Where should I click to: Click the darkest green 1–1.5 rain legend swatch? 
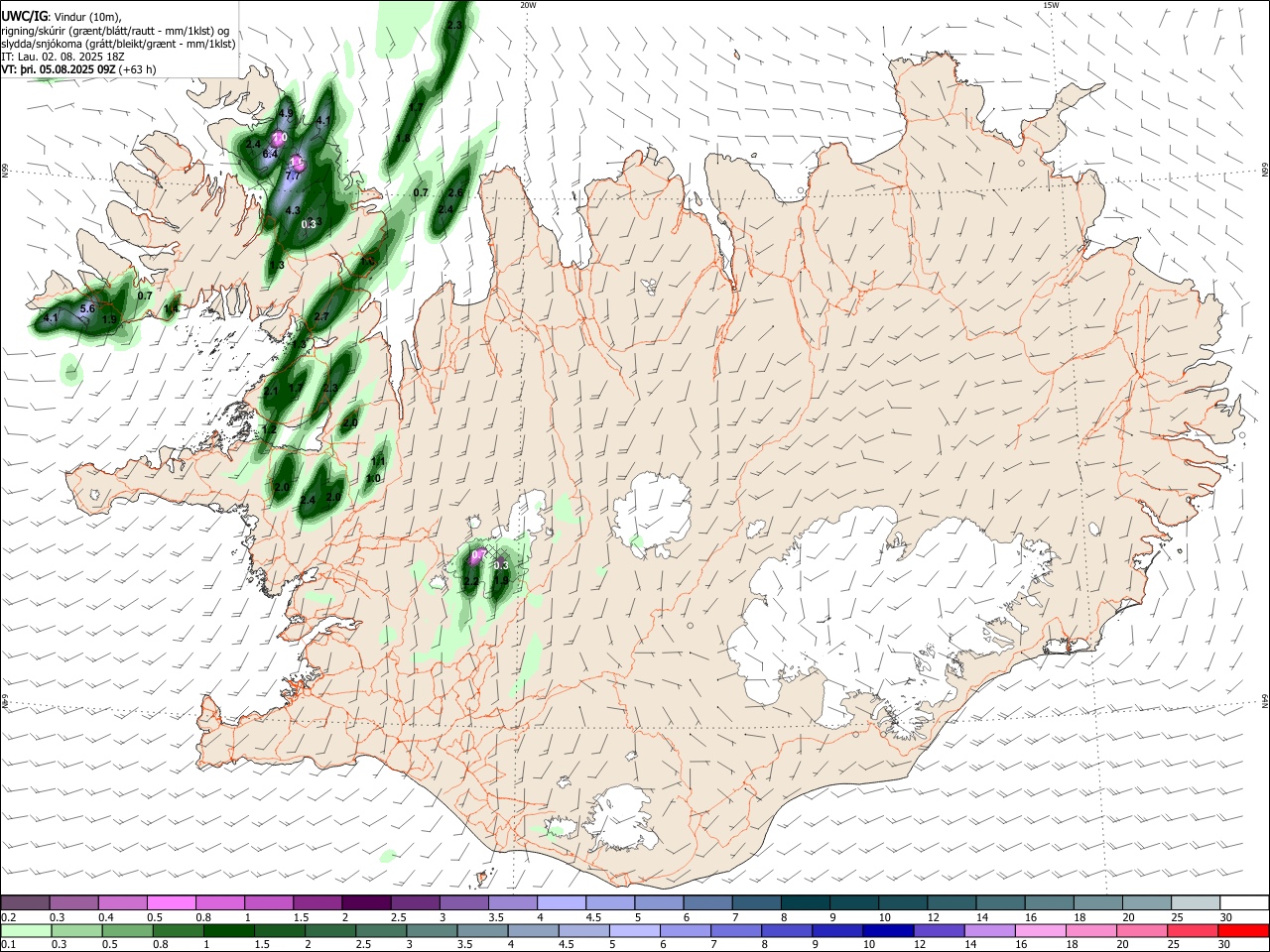(228, 930)
